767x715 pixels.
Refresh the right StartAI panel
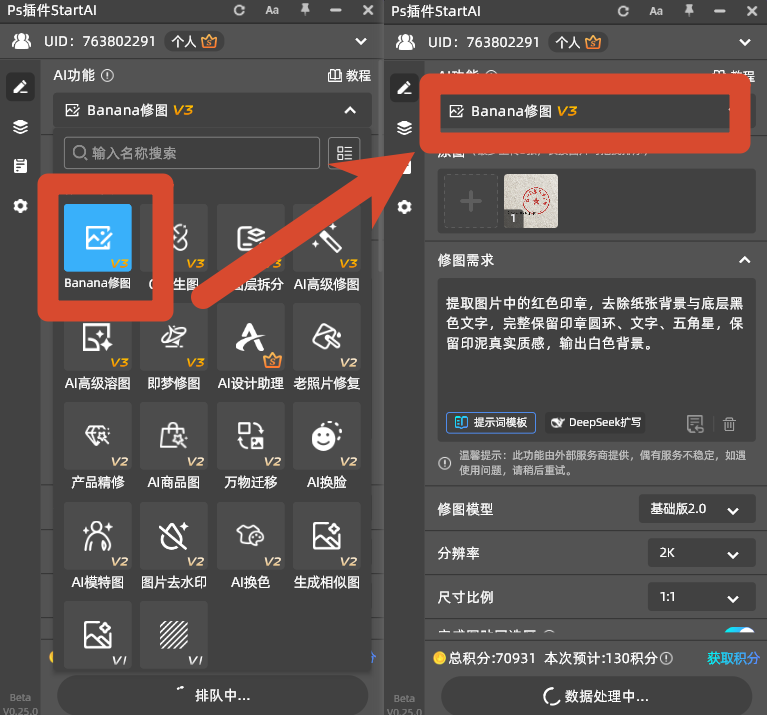(x=623, y=11)
